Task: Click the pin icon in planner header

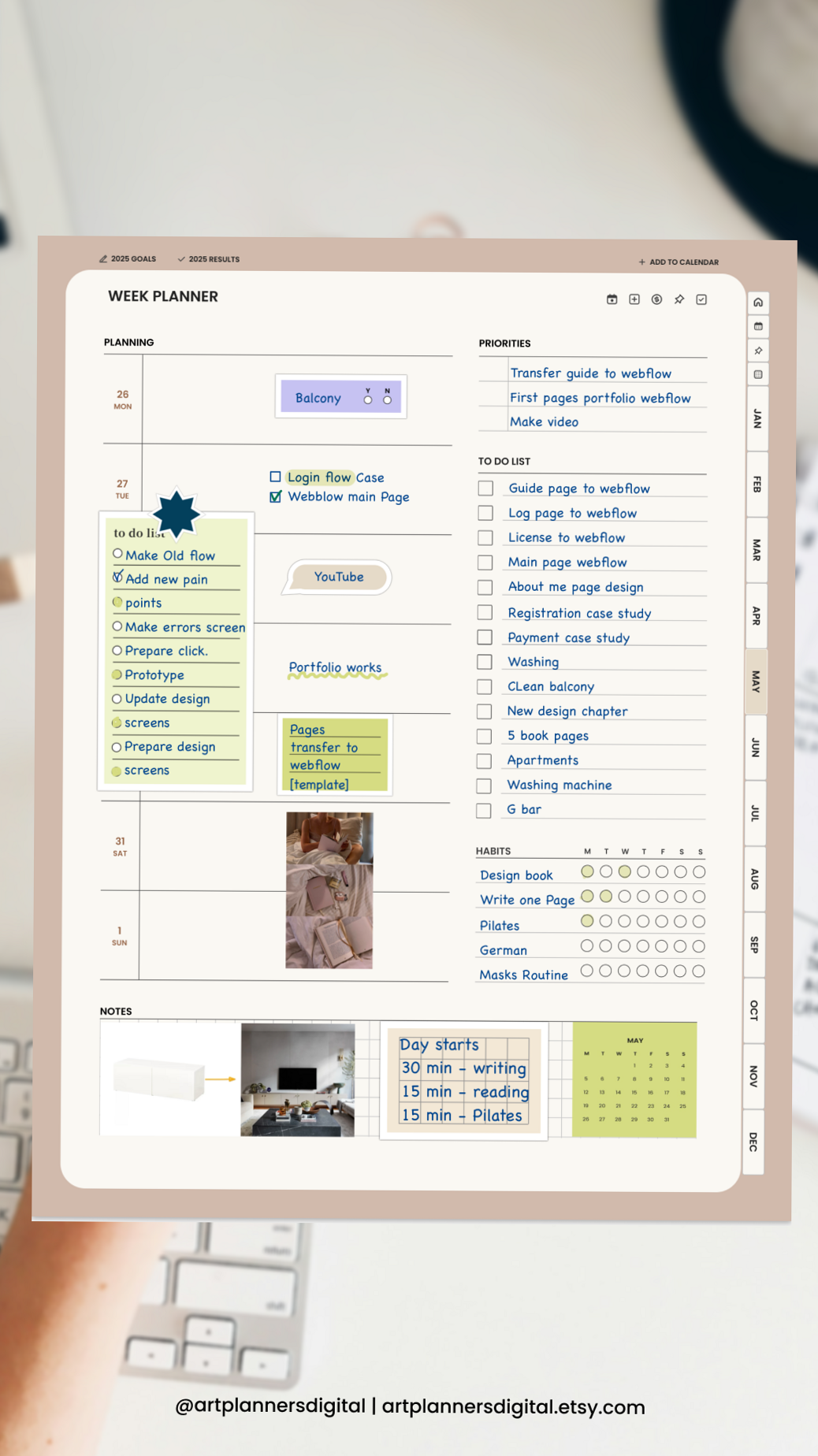Action: [x=679, y=299]
